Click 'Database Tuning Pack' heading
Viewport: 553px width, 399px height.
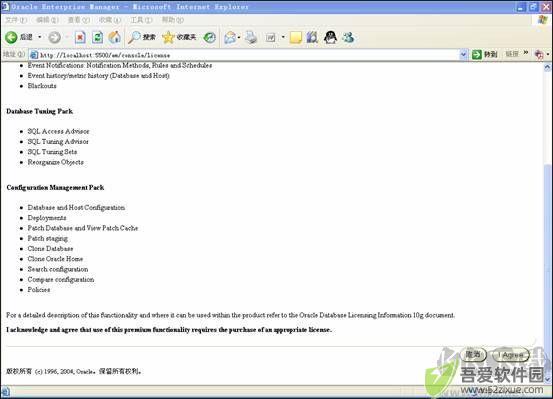40,111
